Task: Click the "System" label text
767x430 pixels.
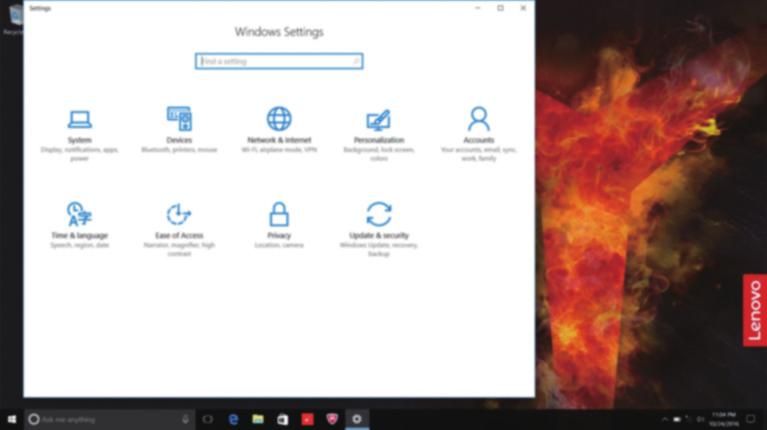Action: pos(79,140)
